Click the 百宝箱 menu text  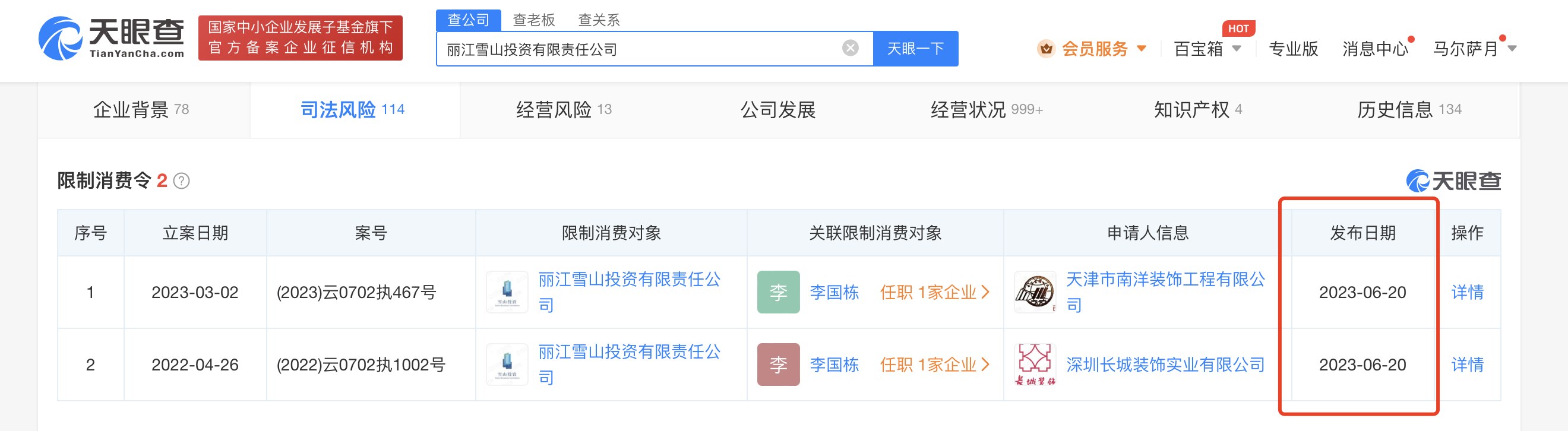coord(1198,49)
